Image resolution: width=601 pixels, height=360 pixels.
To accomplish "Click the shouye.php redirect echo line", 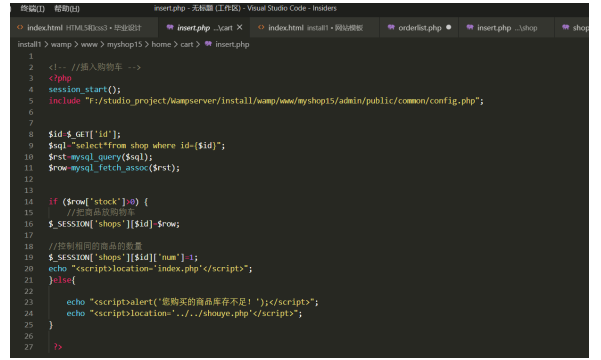I will click(184, 314).
